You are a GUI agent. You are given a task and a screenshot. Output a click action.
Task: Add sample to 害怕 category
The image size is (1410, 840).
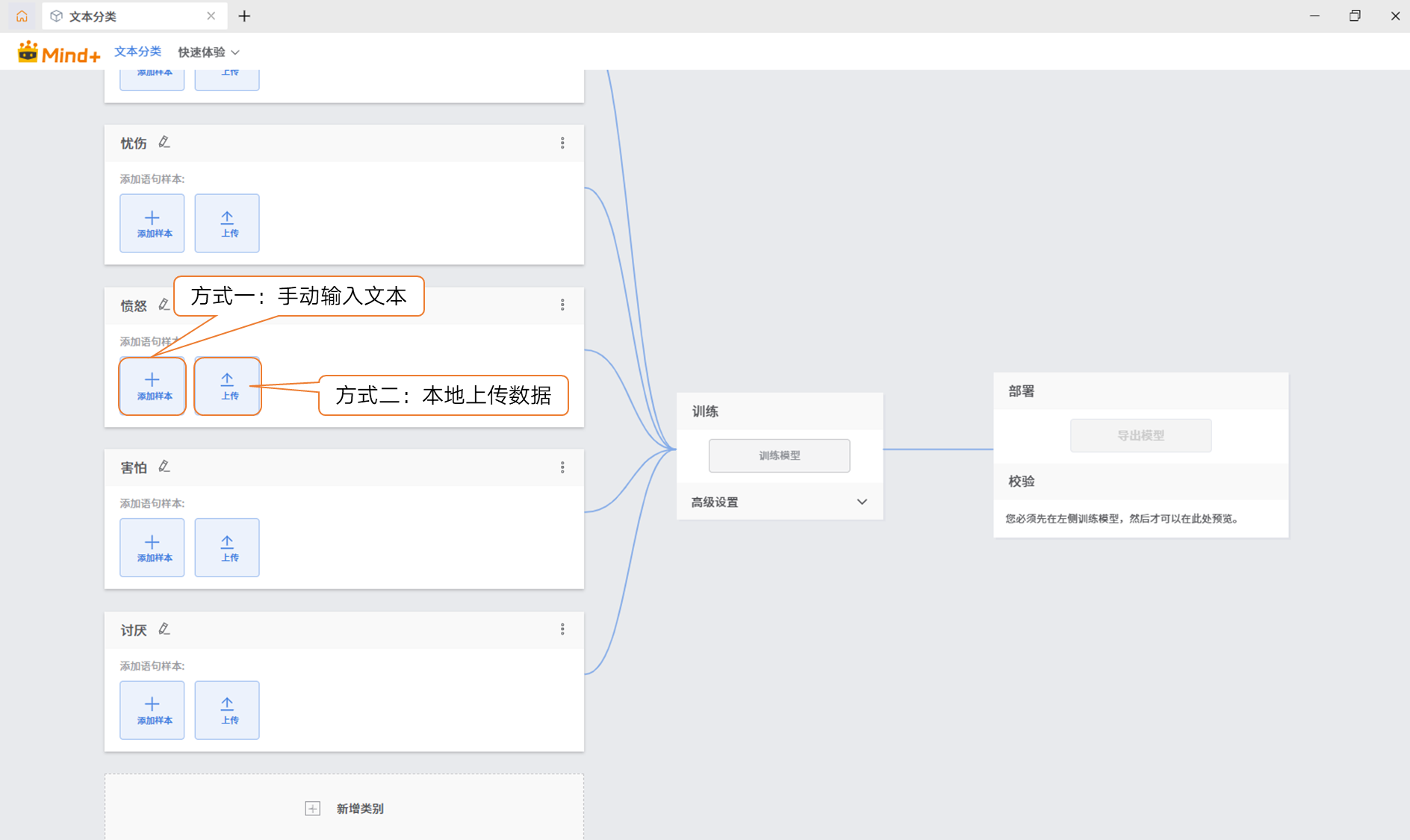point(152,547)
